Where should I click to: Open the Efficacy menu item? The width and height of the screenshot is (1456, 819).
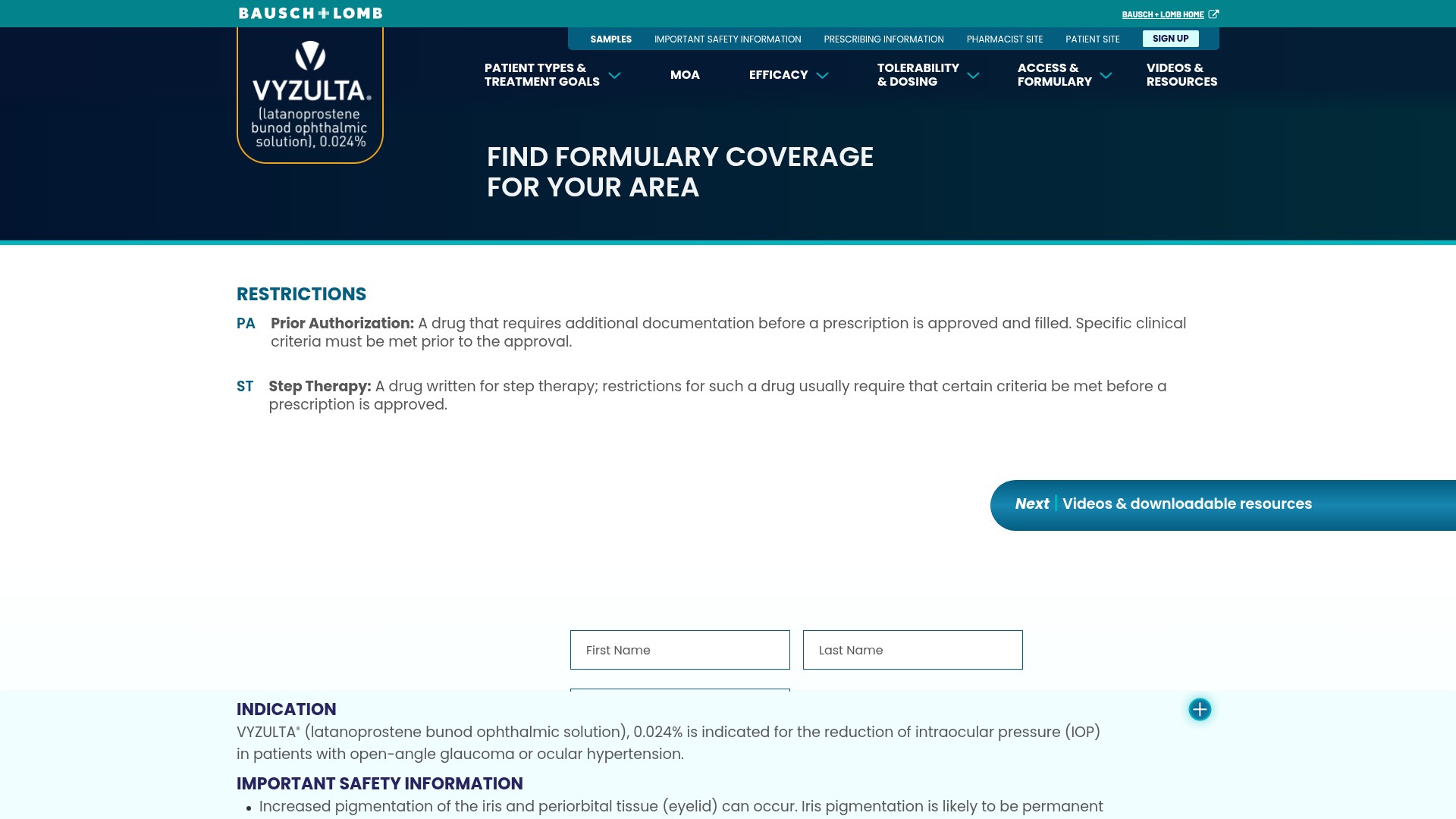point(778,75)
